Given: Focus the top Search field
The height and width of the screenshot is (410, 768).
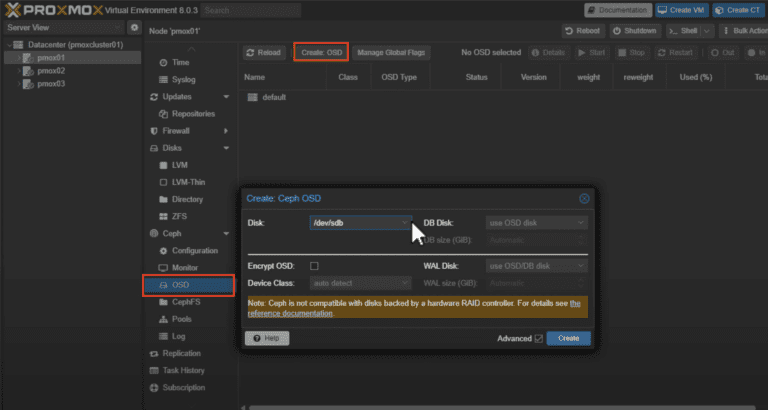Looking at the screenshot, I should click(x=251, y=10).
